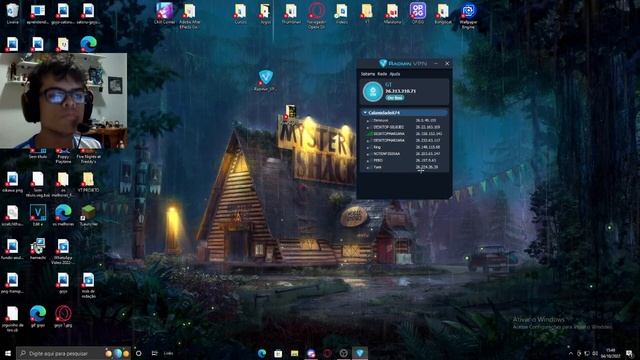This screenshot has height=360, width=640.
Task: Open the Bongocat folder icon
Action: [443, 13]
